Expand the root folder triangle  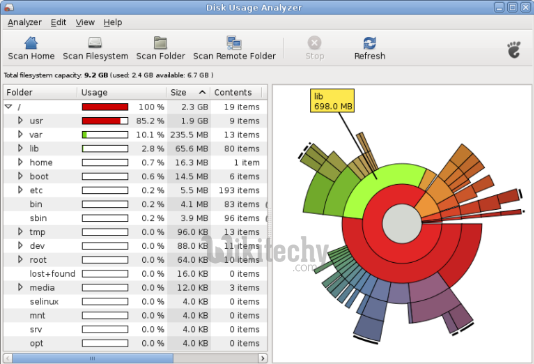click(x=20, y=260)
